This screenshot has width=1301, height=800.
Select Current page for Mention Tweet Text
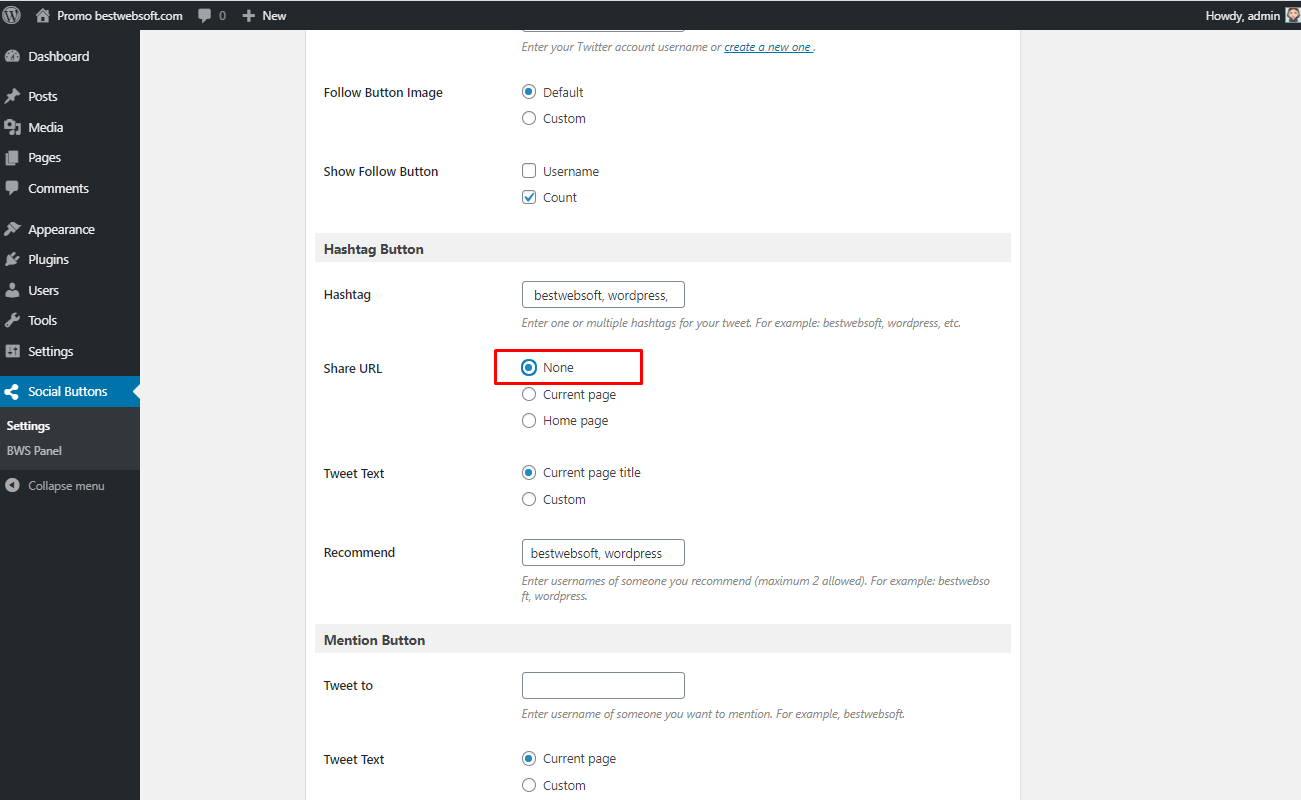click(x=529, y=758)
